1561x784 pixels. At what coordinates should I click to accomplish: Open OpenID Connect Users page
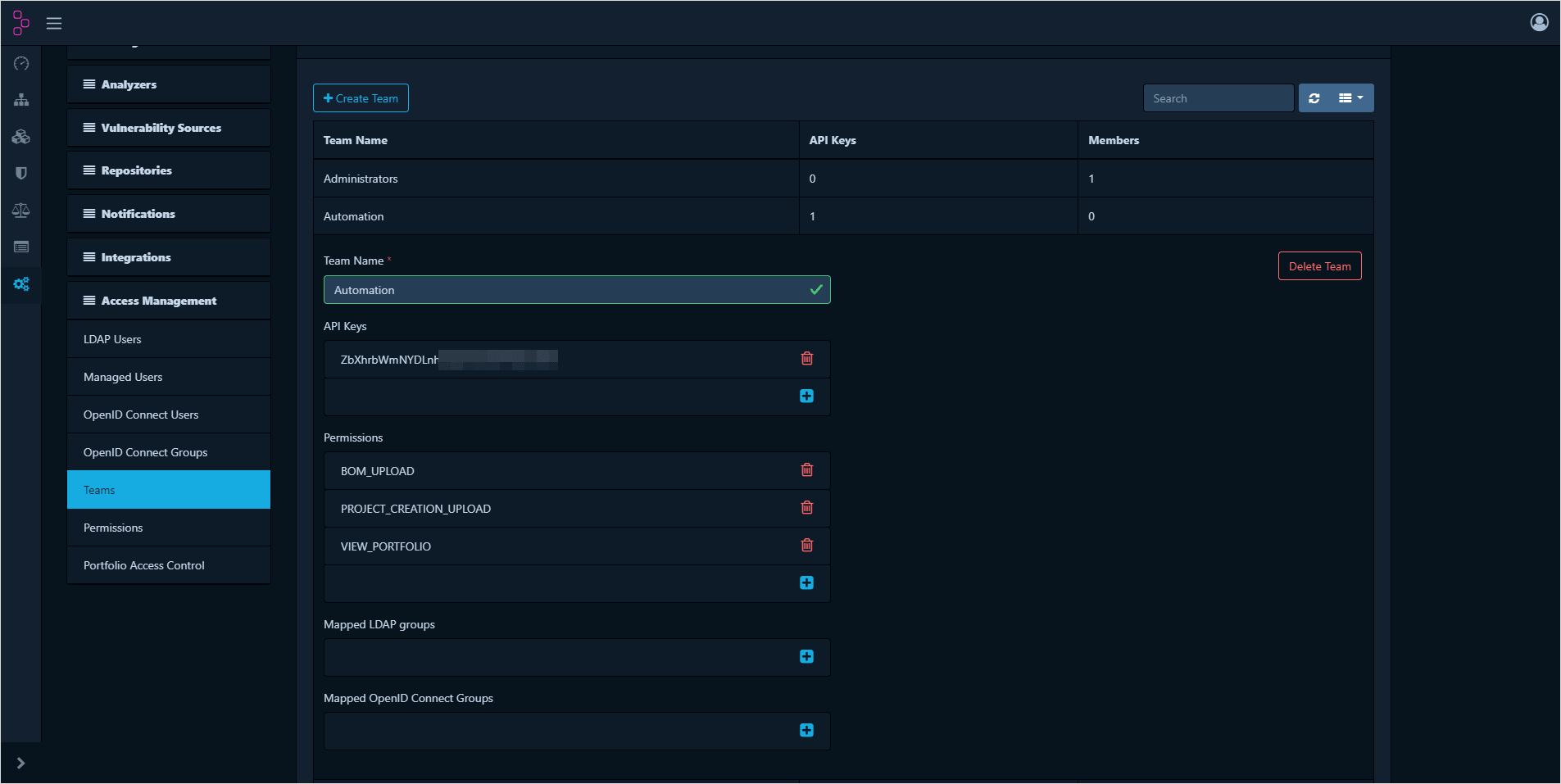click(x=169, y=415)
